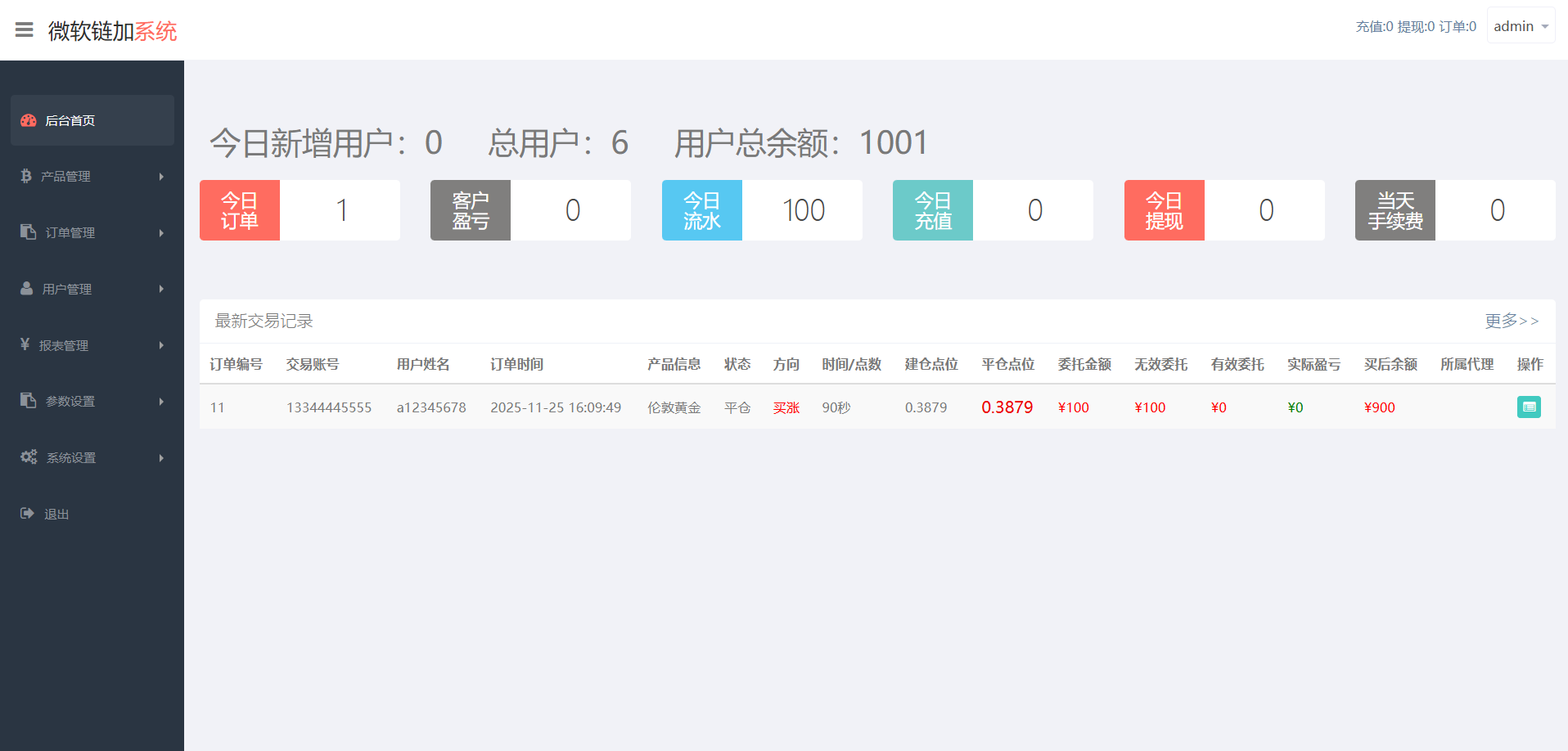Open the admin account dropdown
1568x751 pixels.
tap(1521, 26)
